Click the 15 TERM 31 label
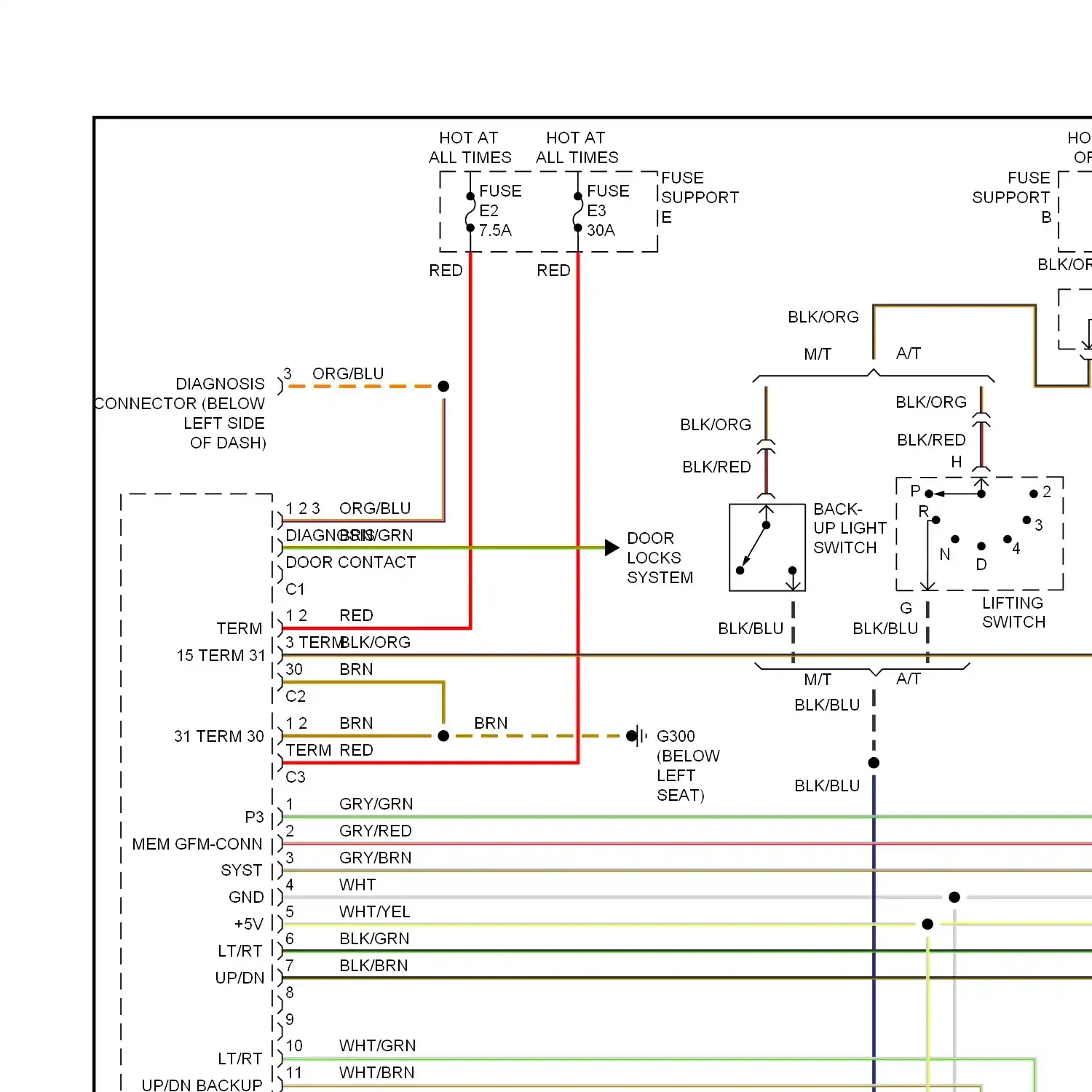Image resolution: width=1092 pixels, height=1092 pixels. coord(221,655)
